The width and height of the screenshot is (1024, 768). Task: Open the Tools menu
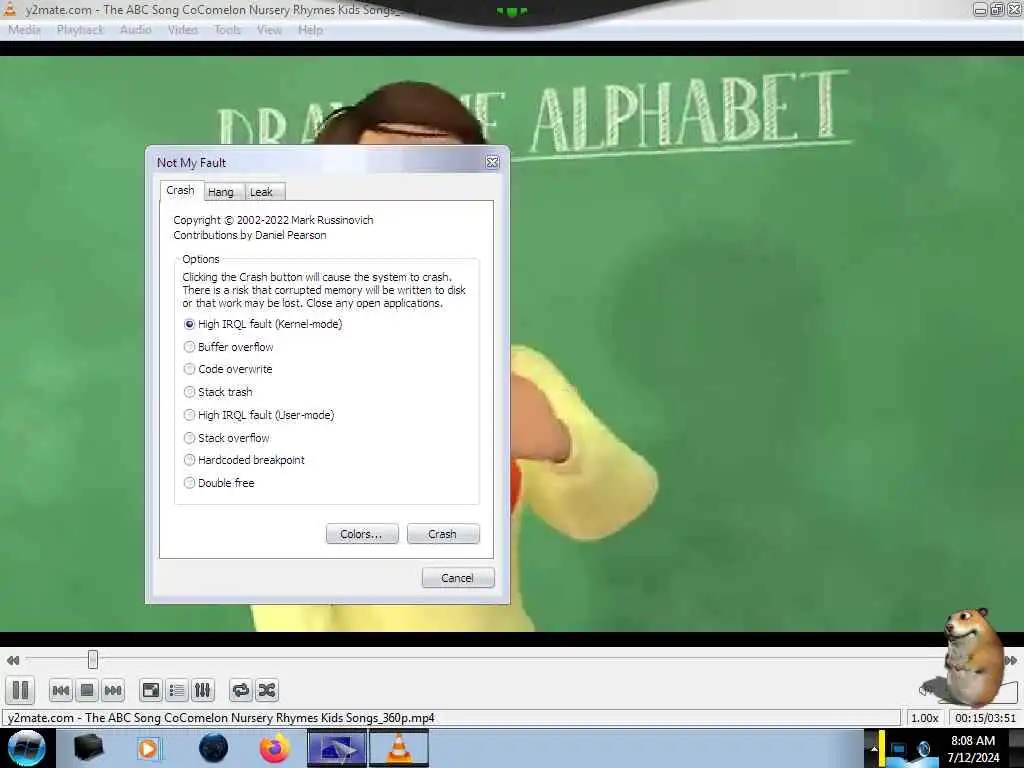pyautogui.click(x=227, y=29)
